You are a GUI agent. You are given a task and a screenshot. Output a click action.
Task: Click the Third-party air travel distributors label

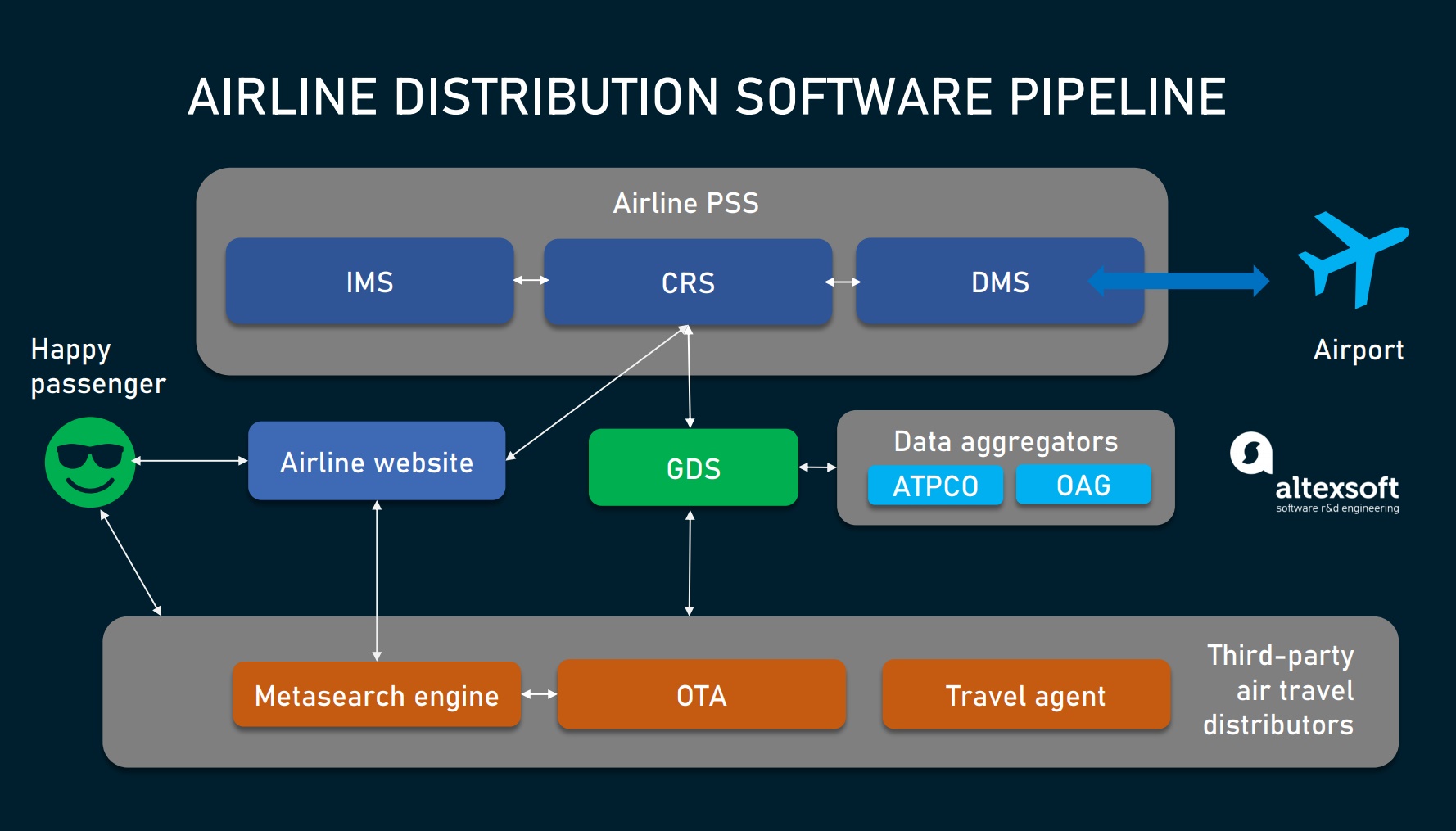point(1278,690)
